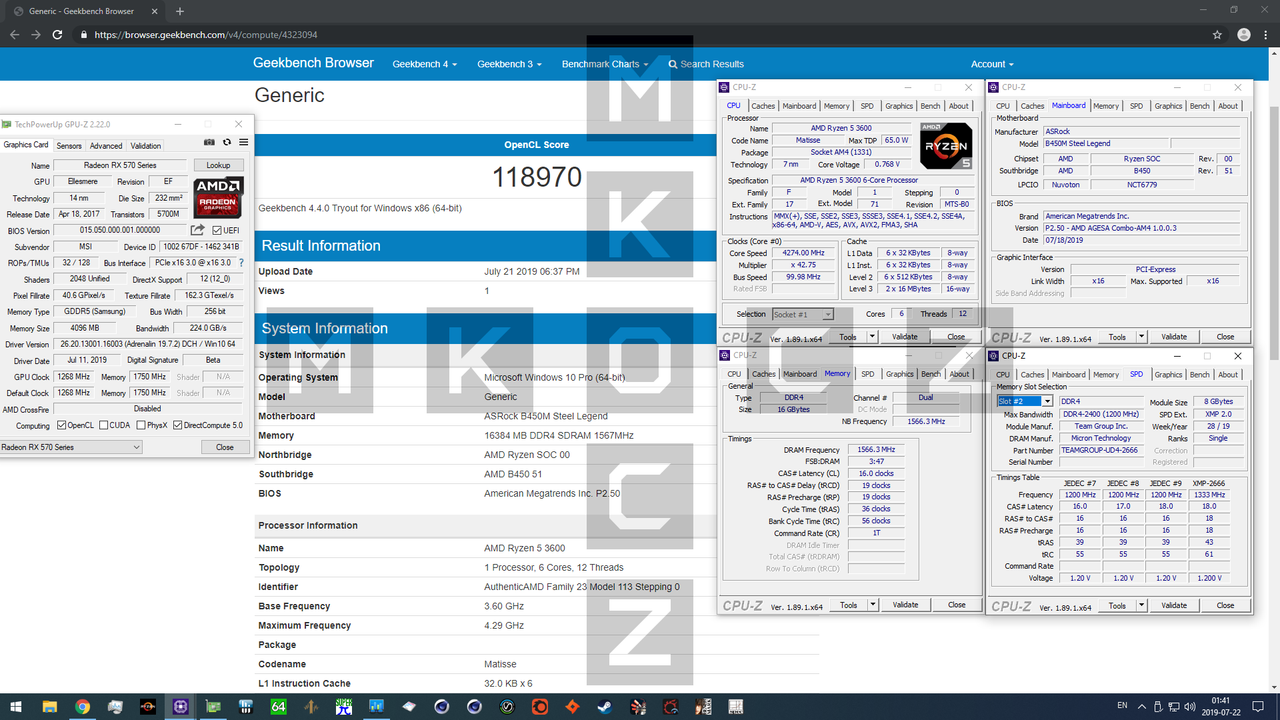
Task: Open the Tools dropdown arrow in CPU-Z SPD window
Action: coord(1144,605)
